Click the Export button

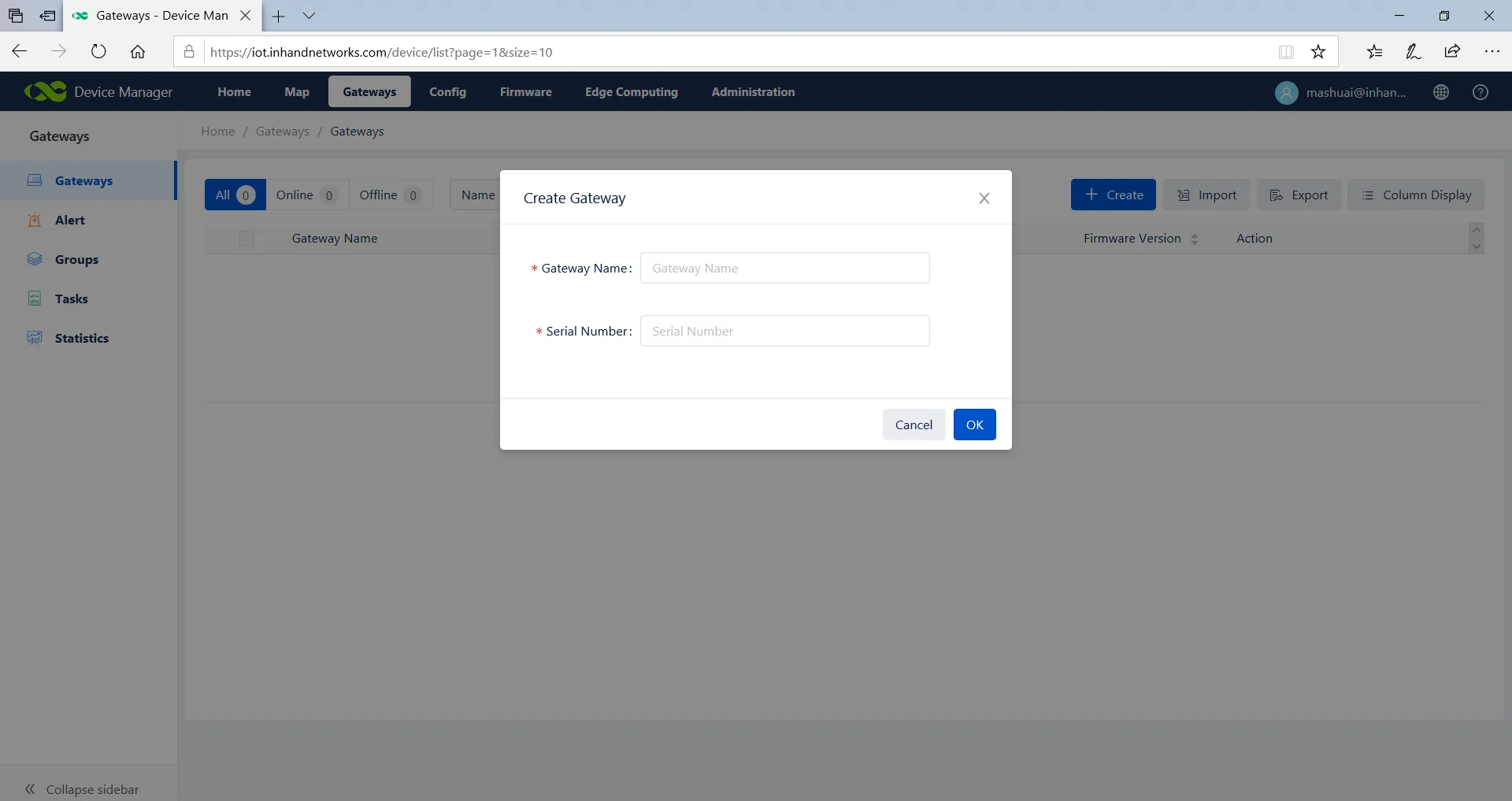click(x=1299, y=195)
